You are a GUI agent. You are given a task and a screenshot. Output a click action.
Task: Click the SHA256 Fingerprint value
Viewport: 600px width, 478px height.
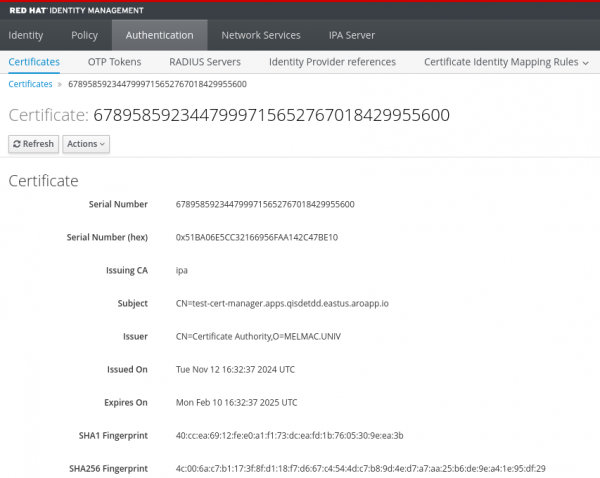click(360, 468)
